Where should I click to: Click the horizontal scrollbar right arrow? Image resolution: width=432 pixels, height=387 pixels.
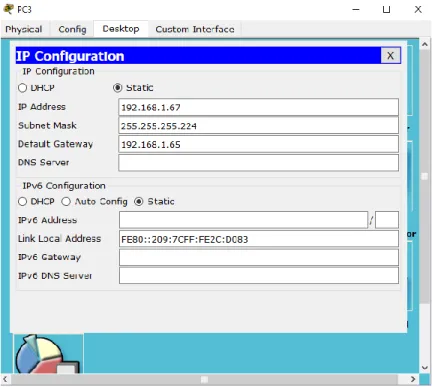[413, 379]
